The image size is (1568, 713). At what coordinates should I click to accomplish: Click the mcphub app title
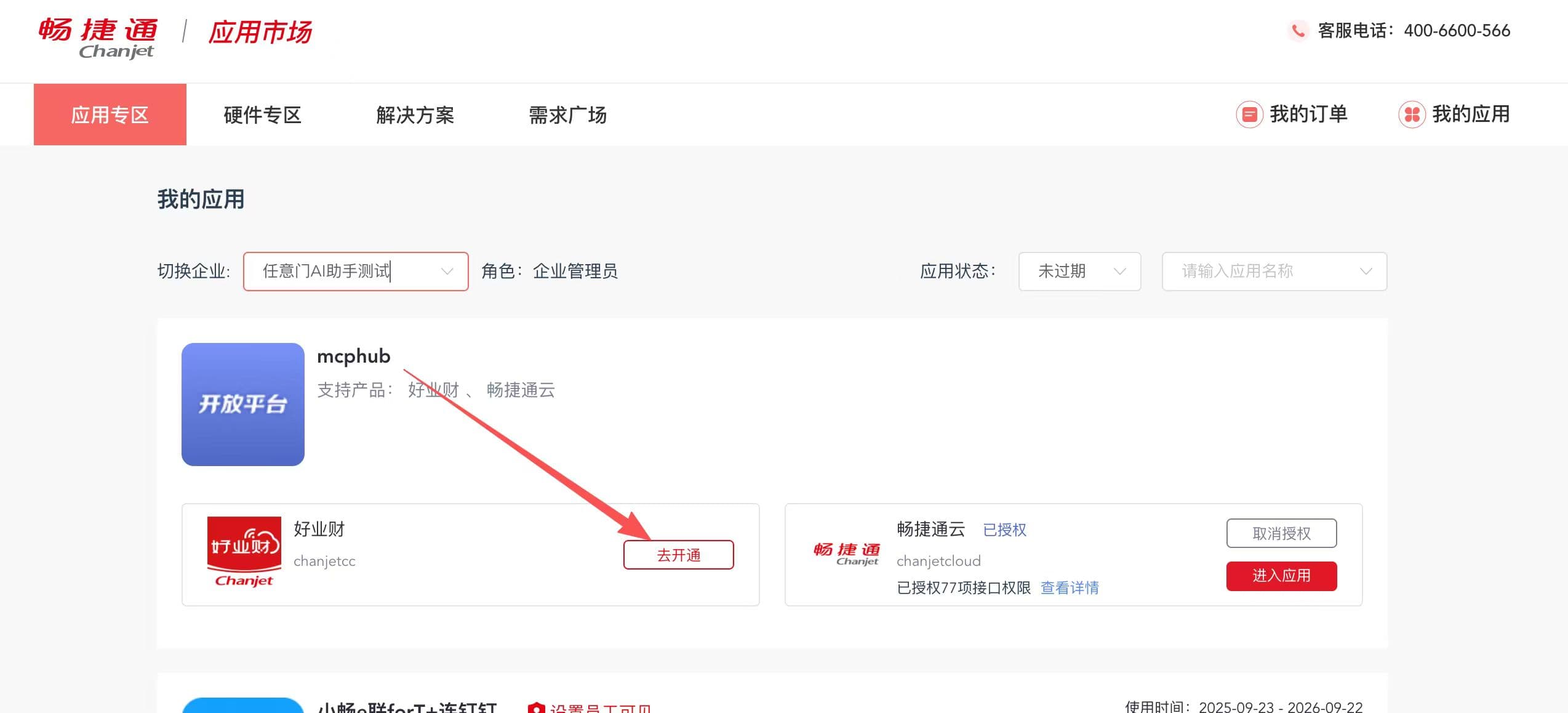(354, 356)
